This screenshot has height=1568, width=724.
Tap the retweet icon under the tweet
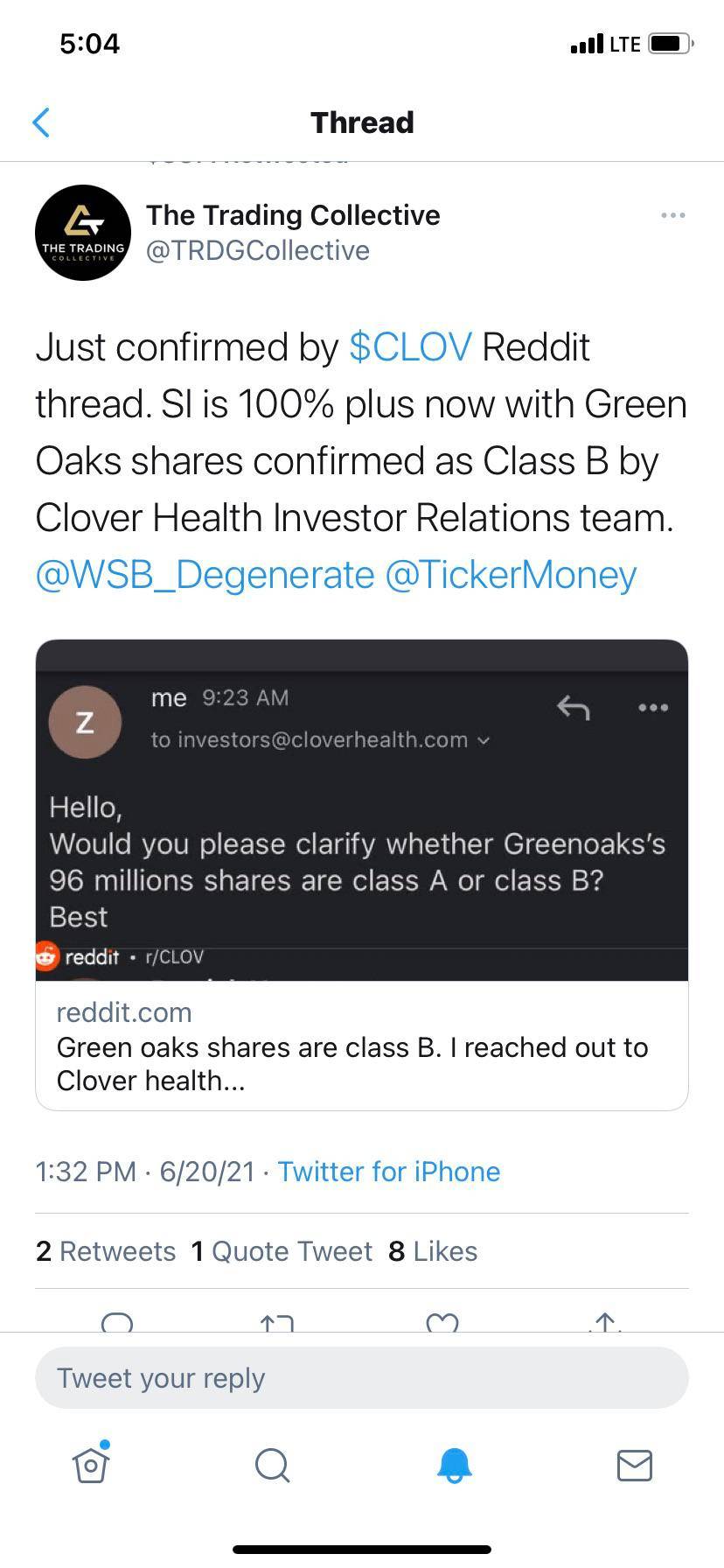[x=277, y=1323]
